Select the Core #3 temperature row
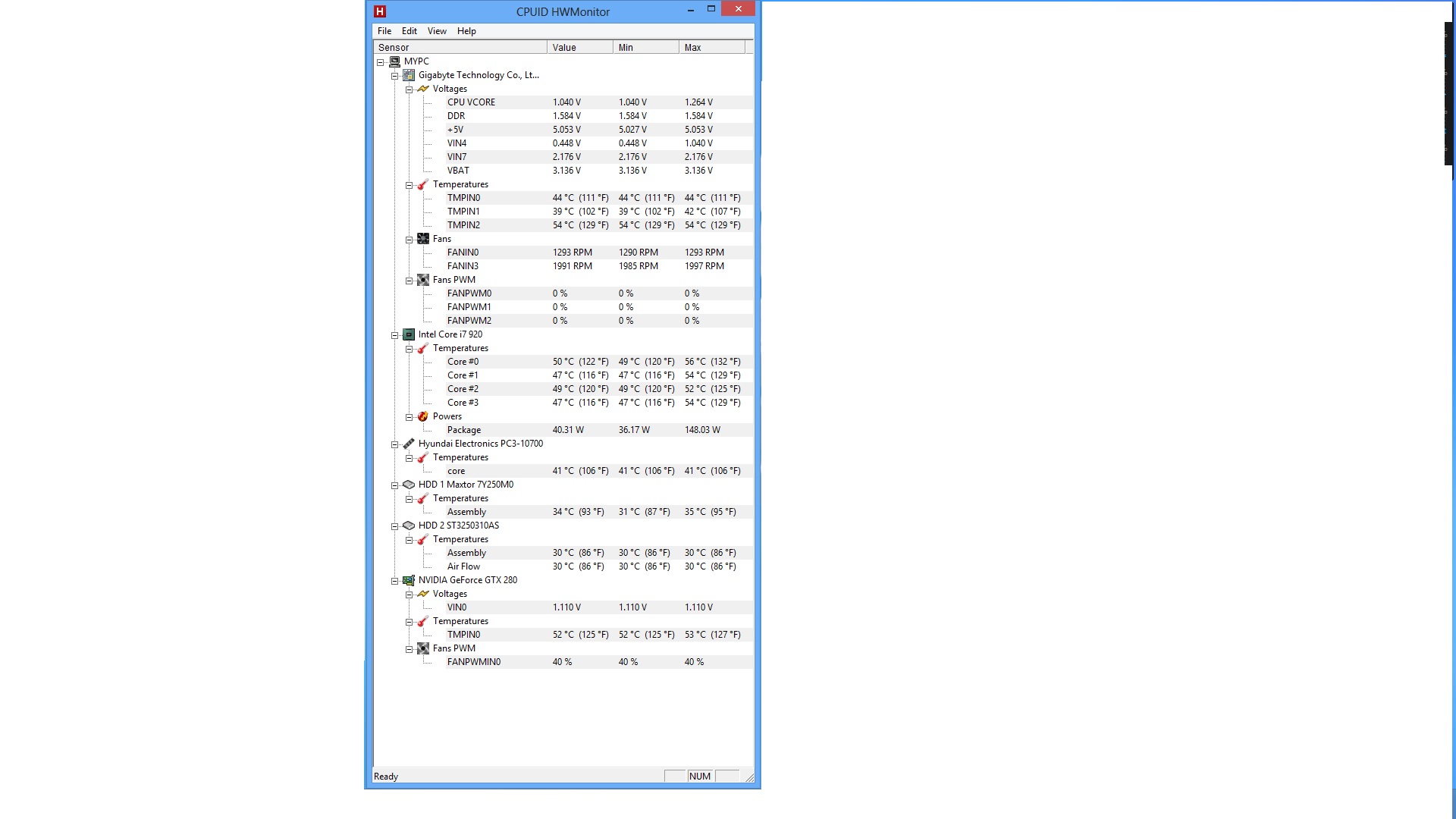Screen dimensions: 1456x819 point(563,403)
